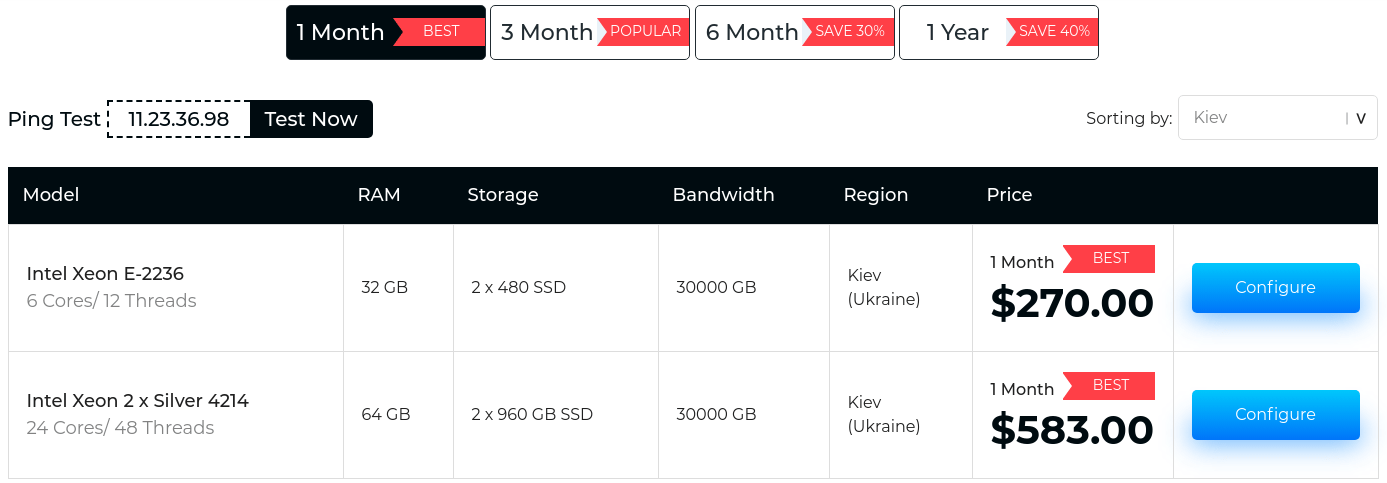Click the SAVE 30% ribbon badge
The width and height of the screenshot is (1387, 483).
(848, 31)
